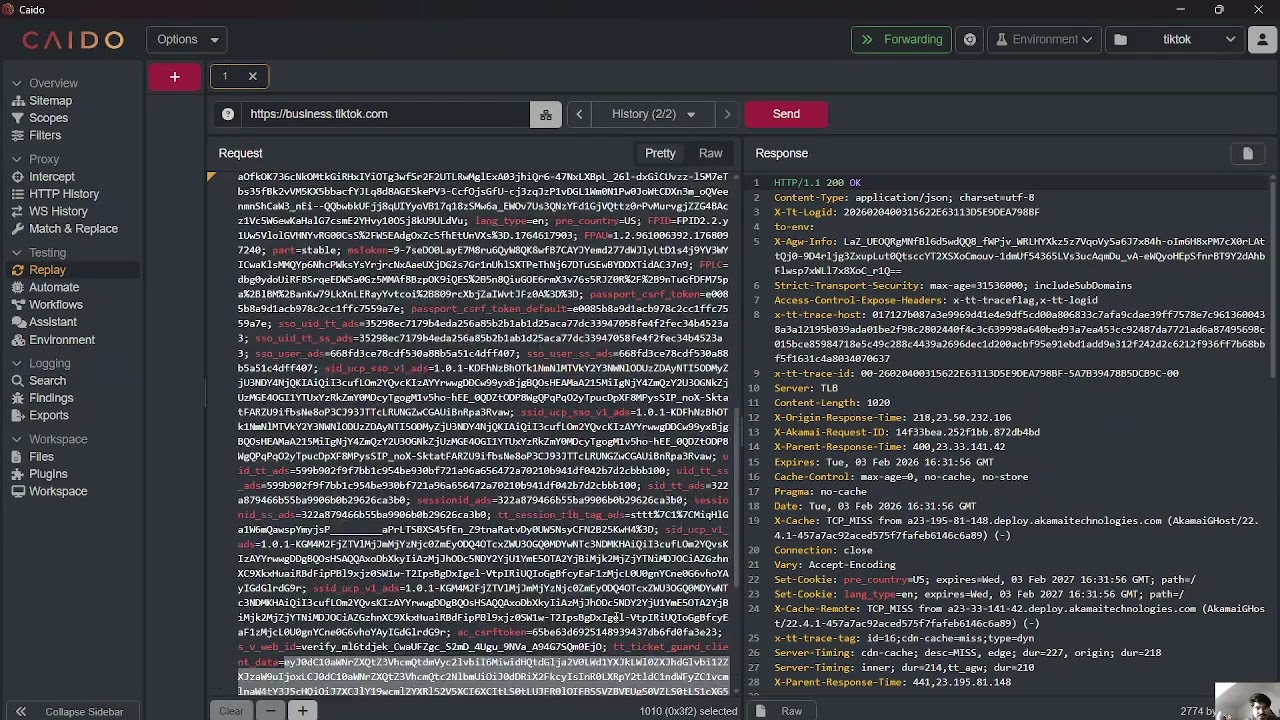Open the Search page

[x=47, y=381]
